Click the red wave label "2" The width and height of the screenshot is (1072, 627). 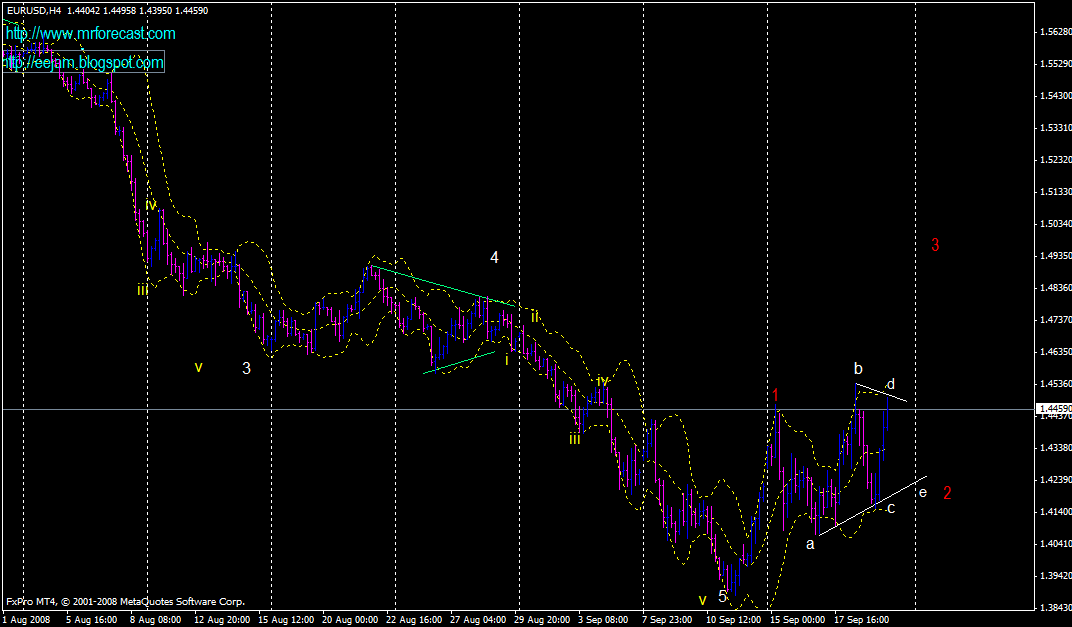(x=947, y=492)
